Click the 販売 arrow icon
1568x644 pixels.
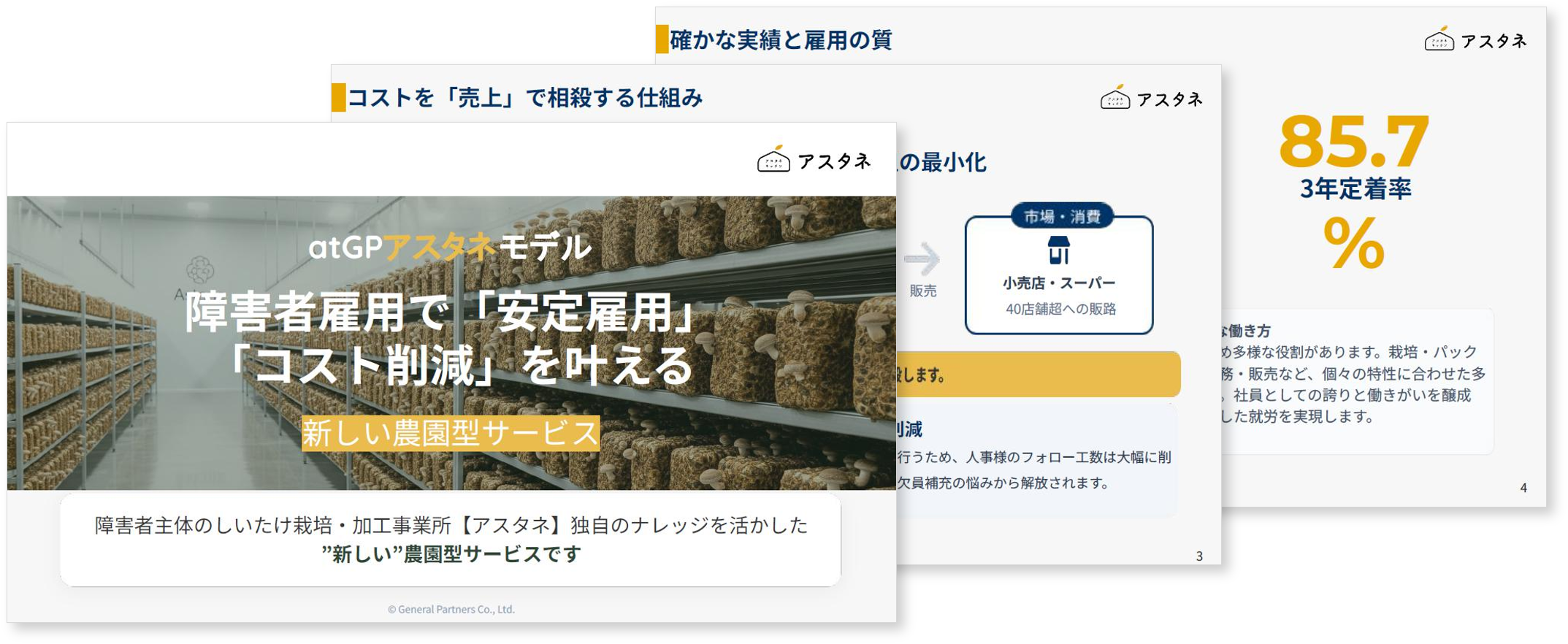[x=922, y=258]
